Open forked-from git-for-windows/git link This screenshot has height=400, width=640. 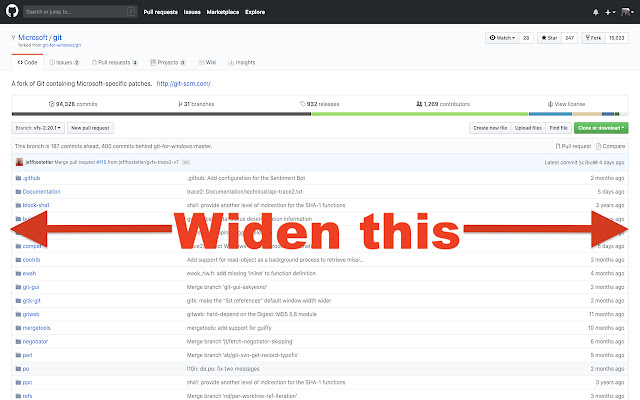pos(62,45)
